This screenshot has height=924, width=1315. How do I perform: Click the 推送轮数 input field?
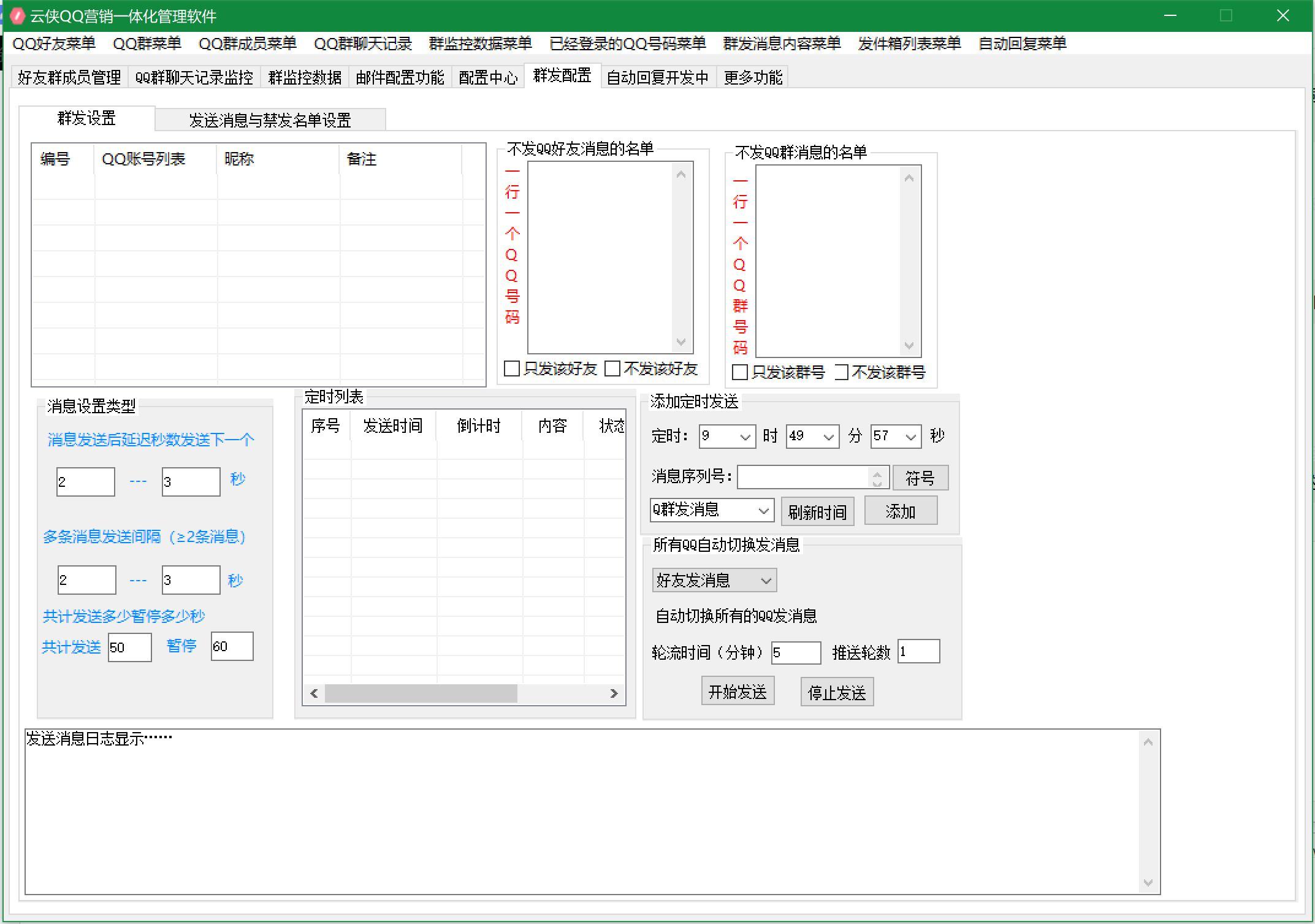[x=918, y=651]
